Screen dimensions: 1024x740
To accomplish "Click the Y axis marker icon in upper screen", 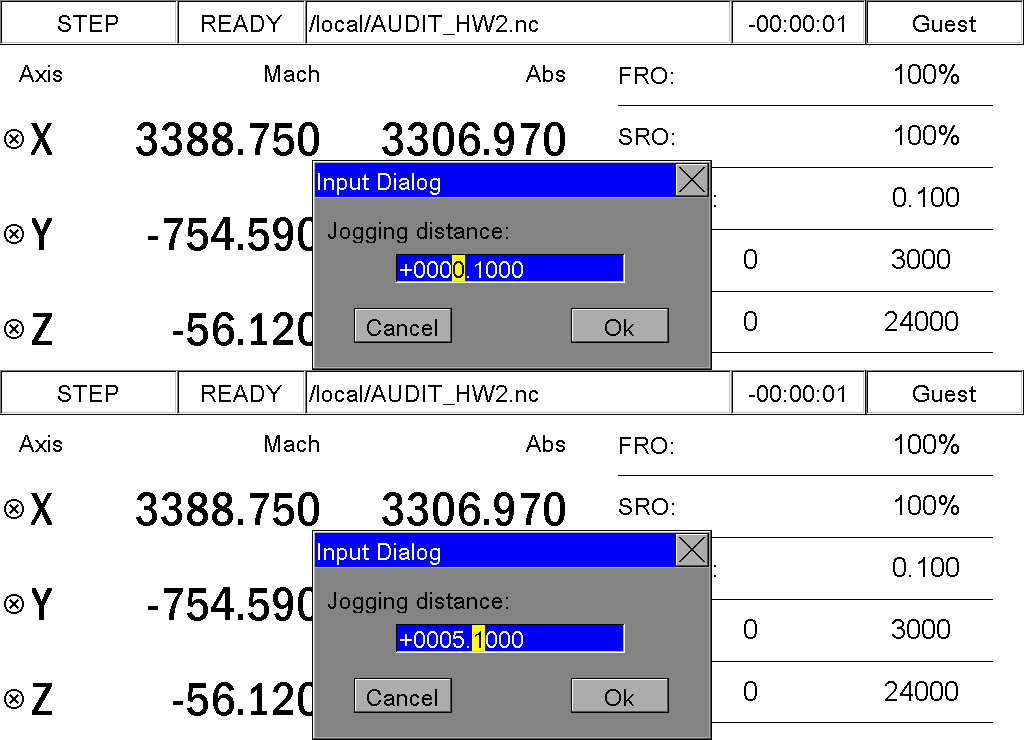I will [14, 234].
